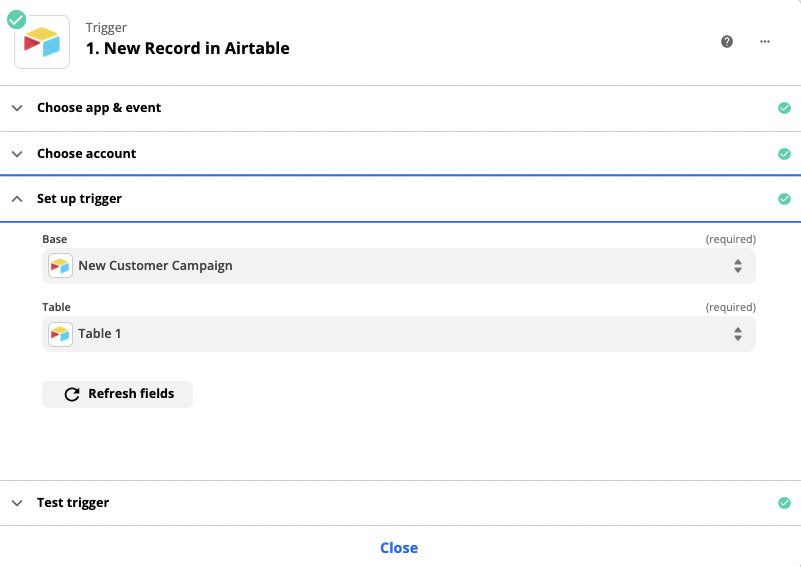
Task: Open the Base dropdown showing New Customer Campaign
Action: click(398, 266)
